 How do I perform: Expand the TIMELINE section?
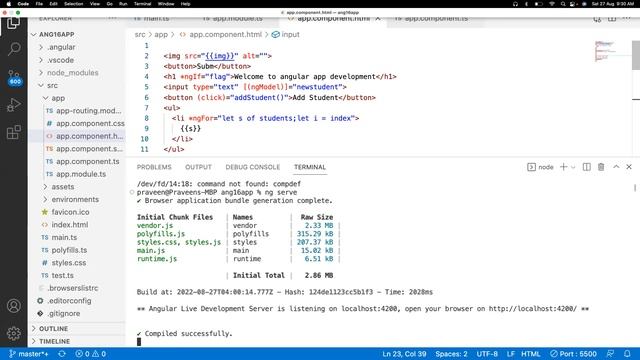[78, 341]
